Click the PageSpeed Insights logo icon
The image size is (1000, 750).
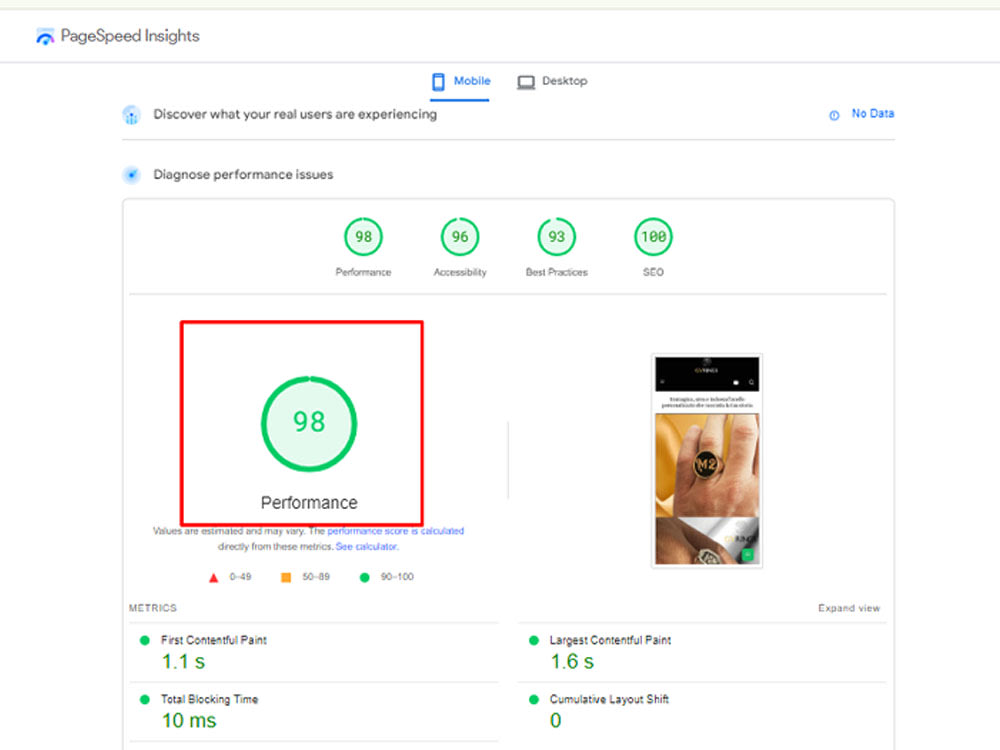[45, 36]
